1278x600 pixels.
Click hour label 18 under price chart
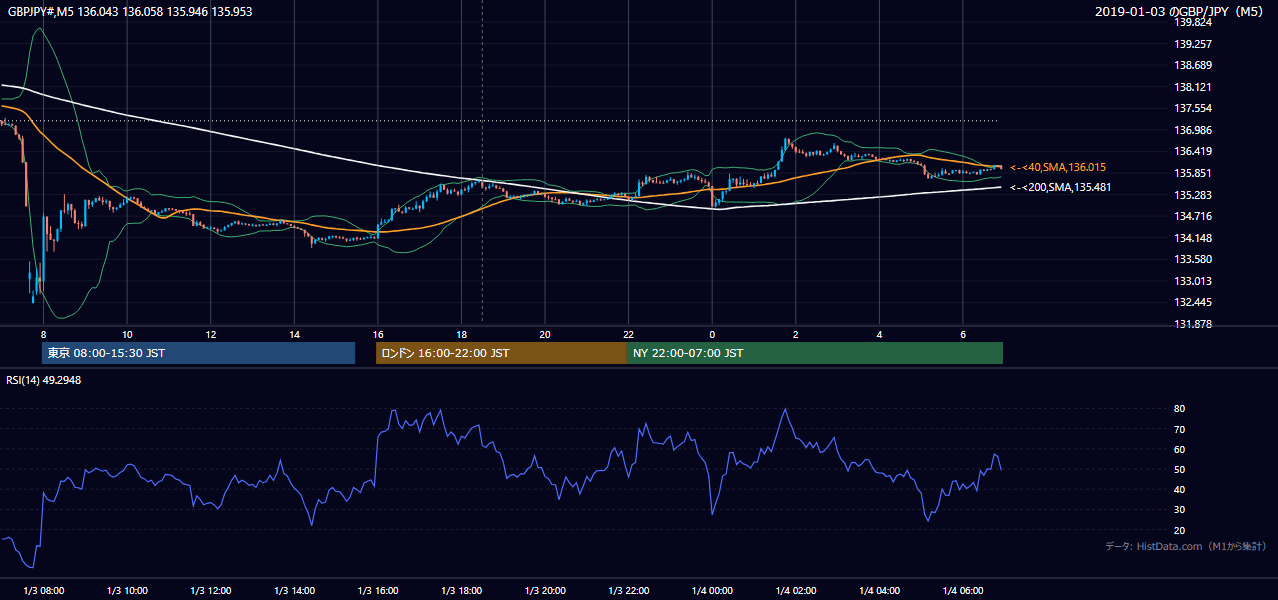click(x=461, y=334)
